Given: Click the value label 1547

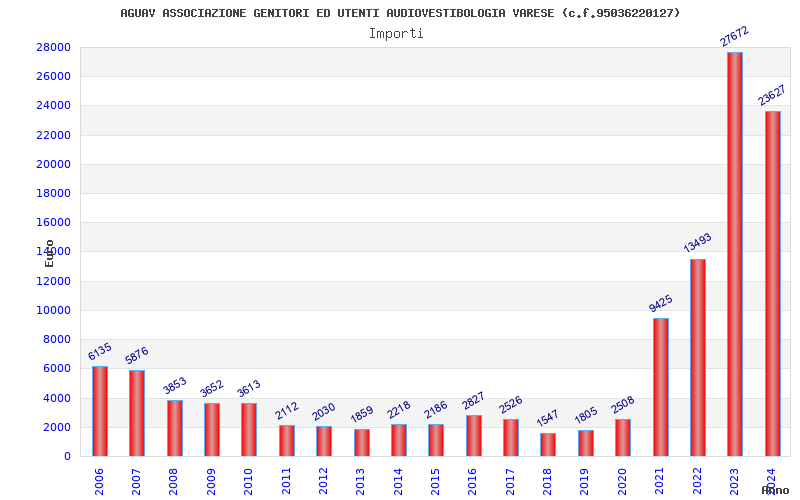Looking at the screenshot, I should tap(547, 418).
